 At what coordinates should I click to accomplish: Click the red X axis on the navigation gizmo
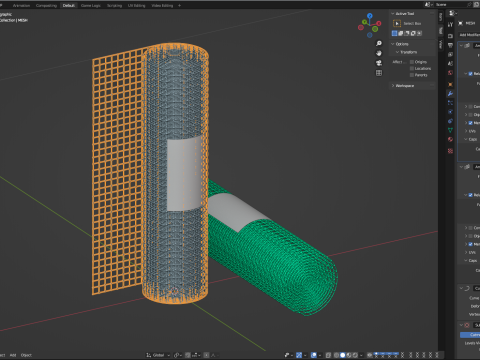(379, 23)
